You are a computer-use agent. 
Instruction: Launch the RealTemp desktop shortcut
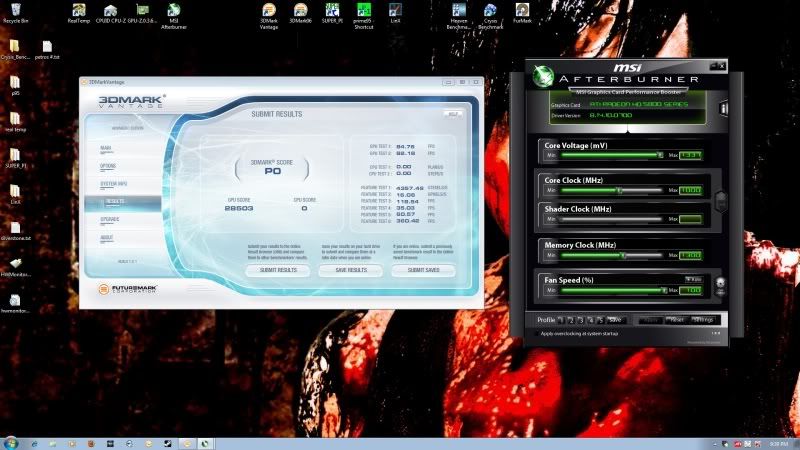coord(76,11)
